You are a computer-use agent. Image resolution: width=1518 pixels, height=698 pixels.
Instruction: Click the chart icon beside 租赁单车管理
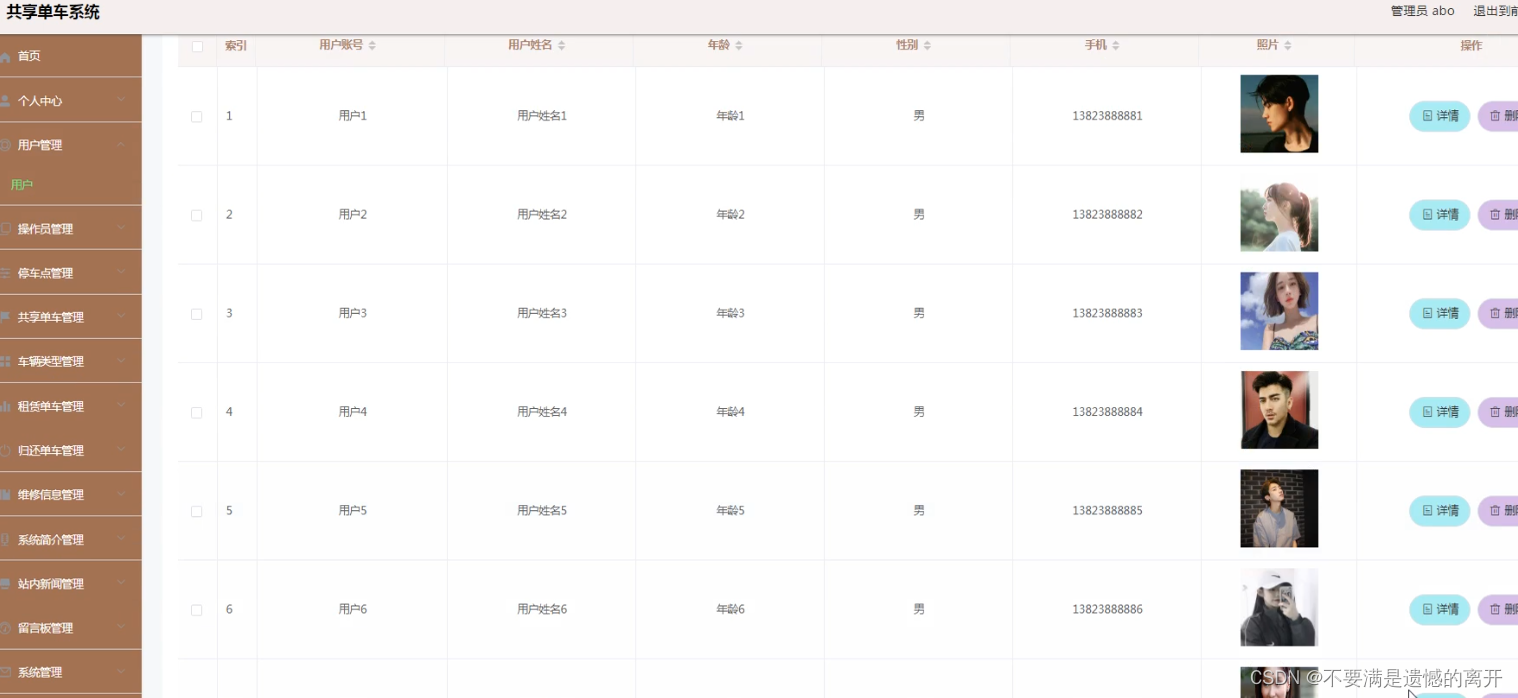pyautogui.click(x=5, y=406)
